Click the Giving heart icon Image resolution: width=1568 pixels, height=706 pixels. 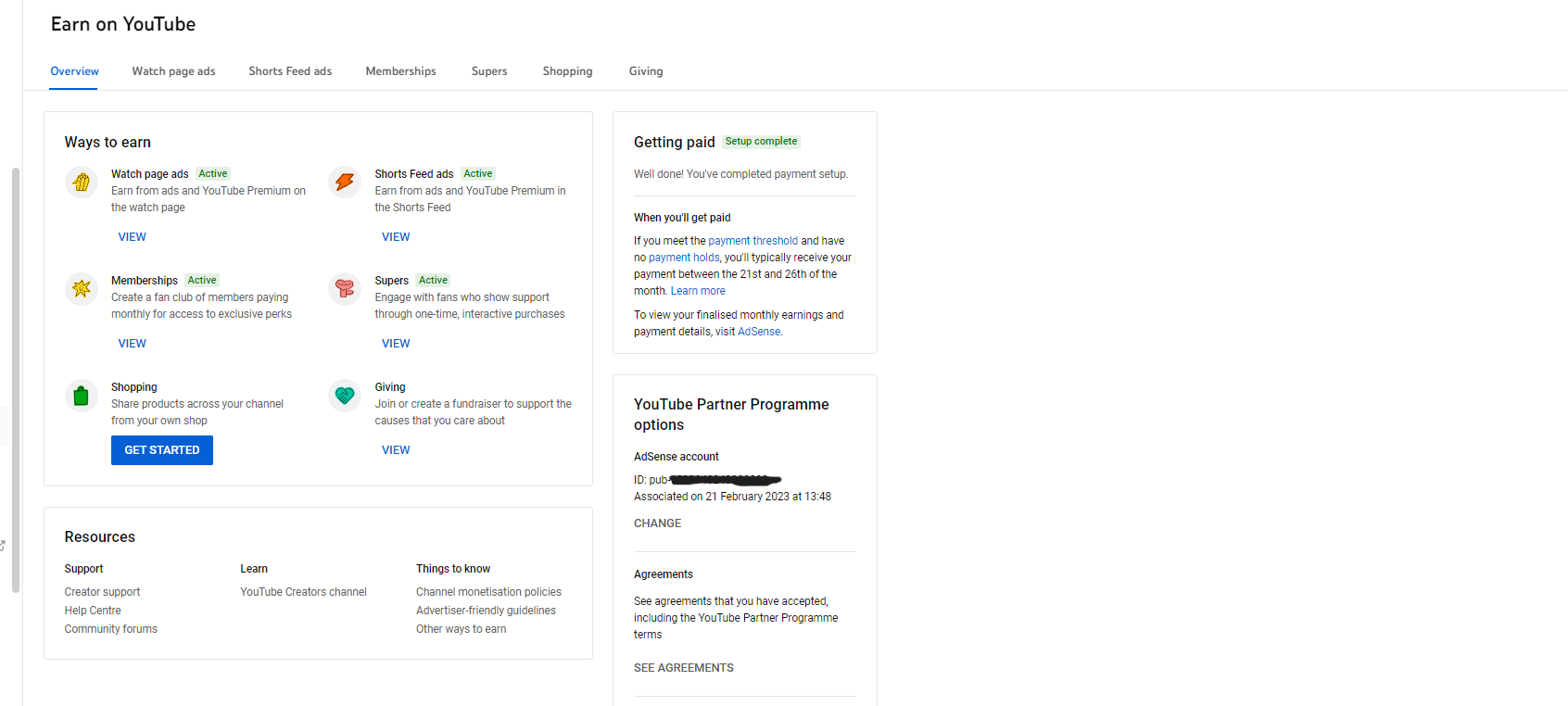click(x=345, y=396)
